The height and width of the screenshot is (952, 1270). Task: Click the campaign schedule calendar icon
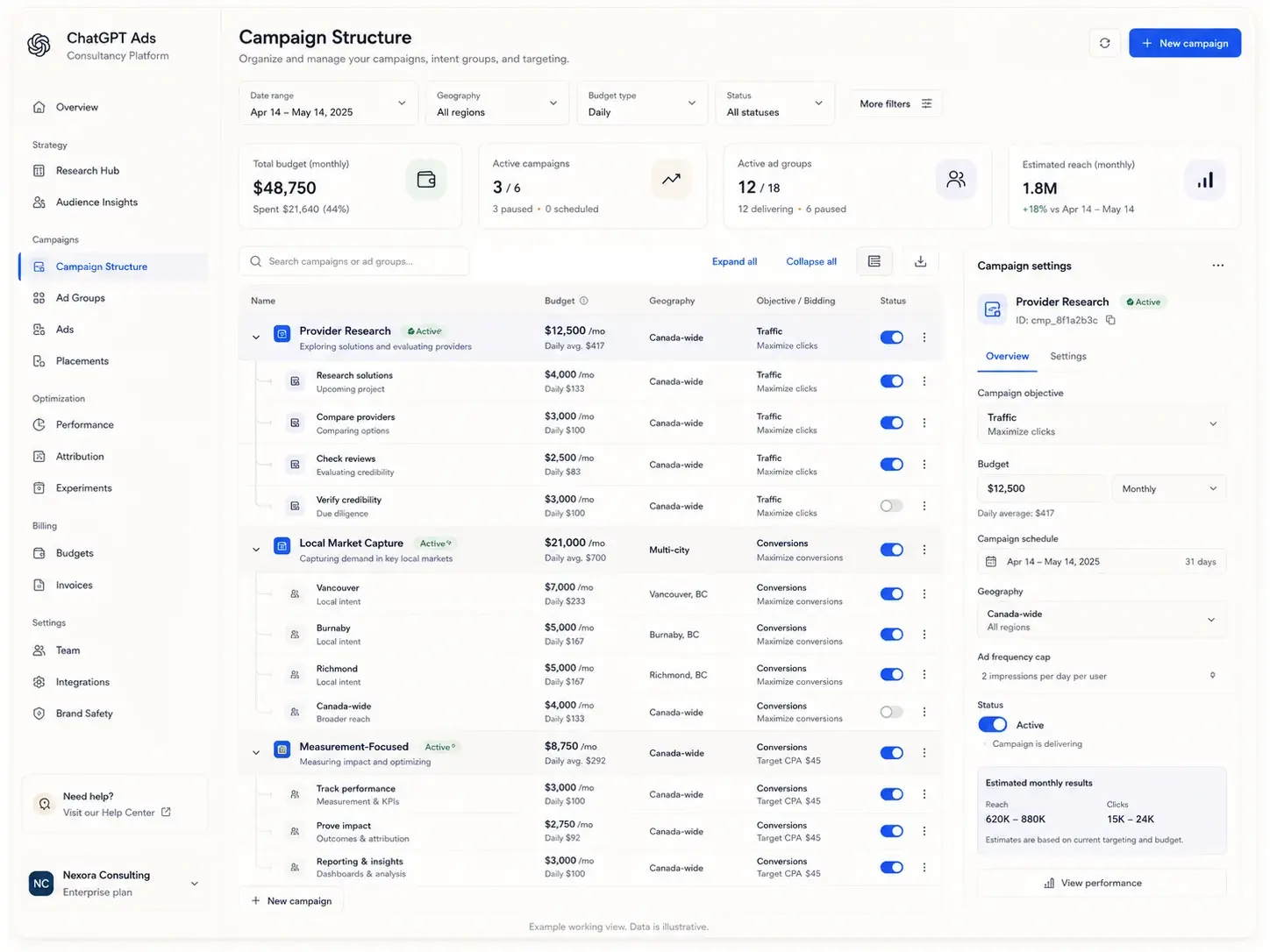pos(991,562)
